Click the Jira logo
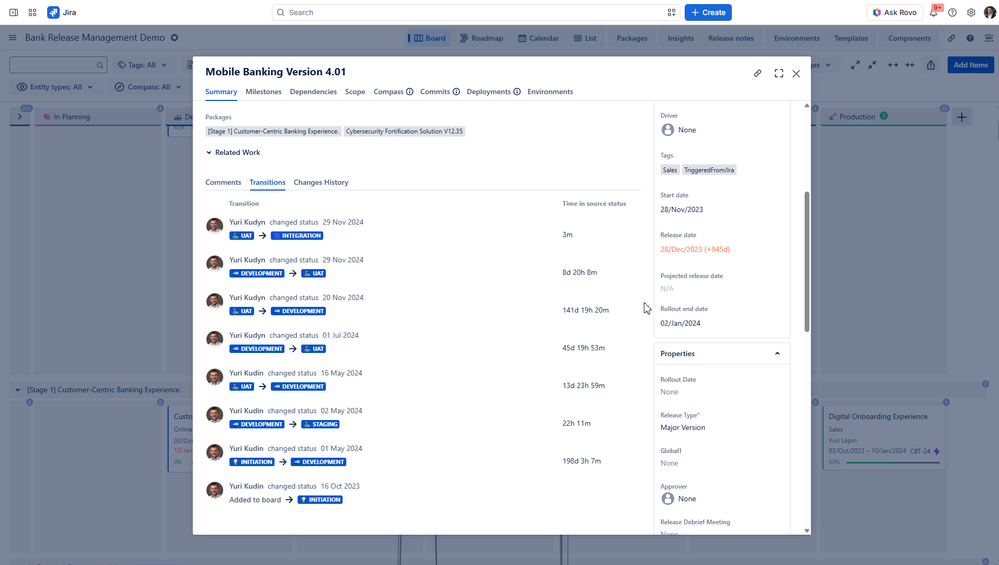999x565 pixels. pos(62,12)
